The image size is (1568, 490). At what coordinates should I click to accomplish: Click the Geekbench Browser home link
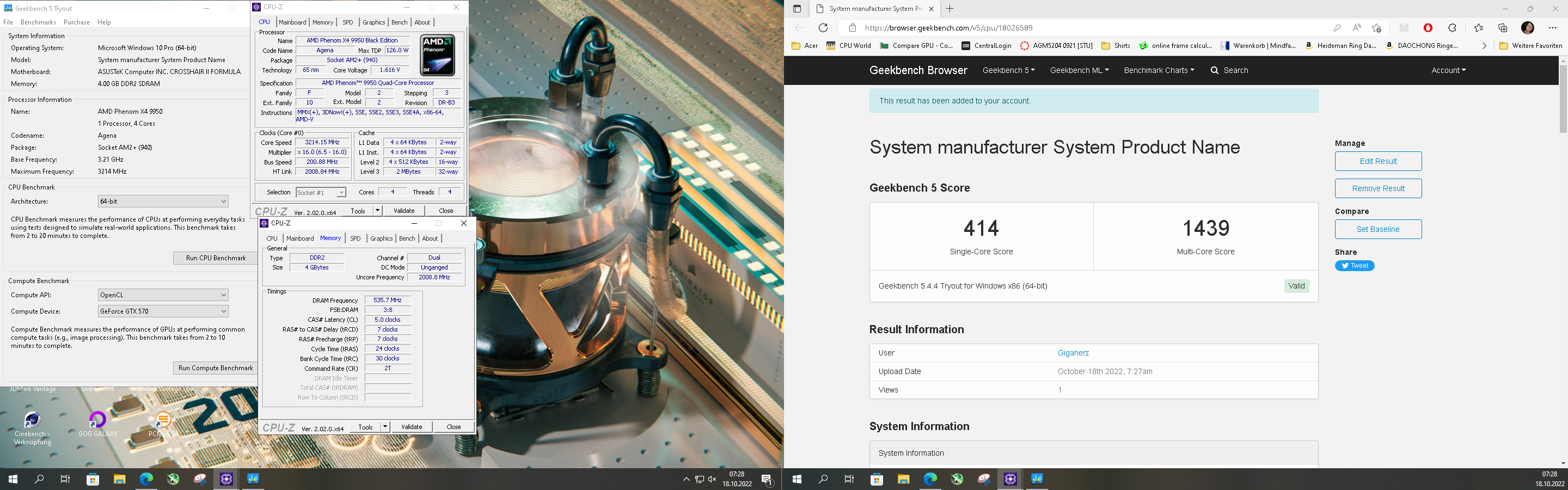pyautogui.click(x=918, y=70)
